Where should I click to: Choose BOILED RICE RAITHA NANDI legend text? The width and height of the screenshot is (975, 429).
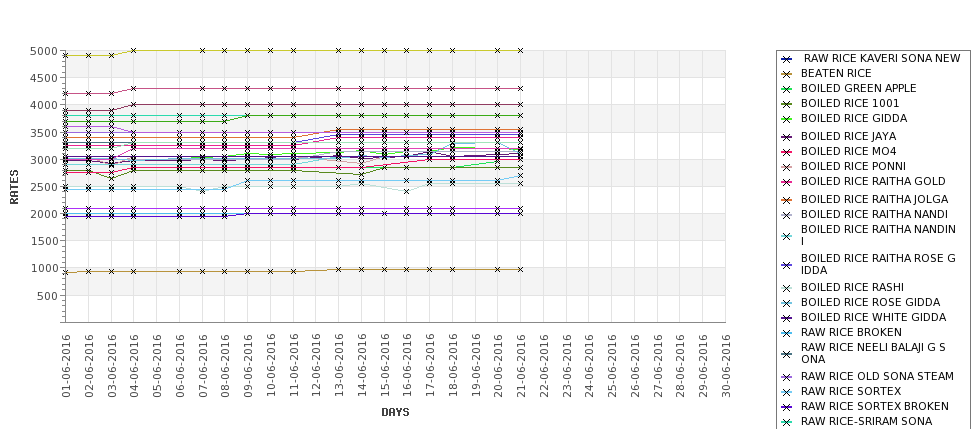874,214
